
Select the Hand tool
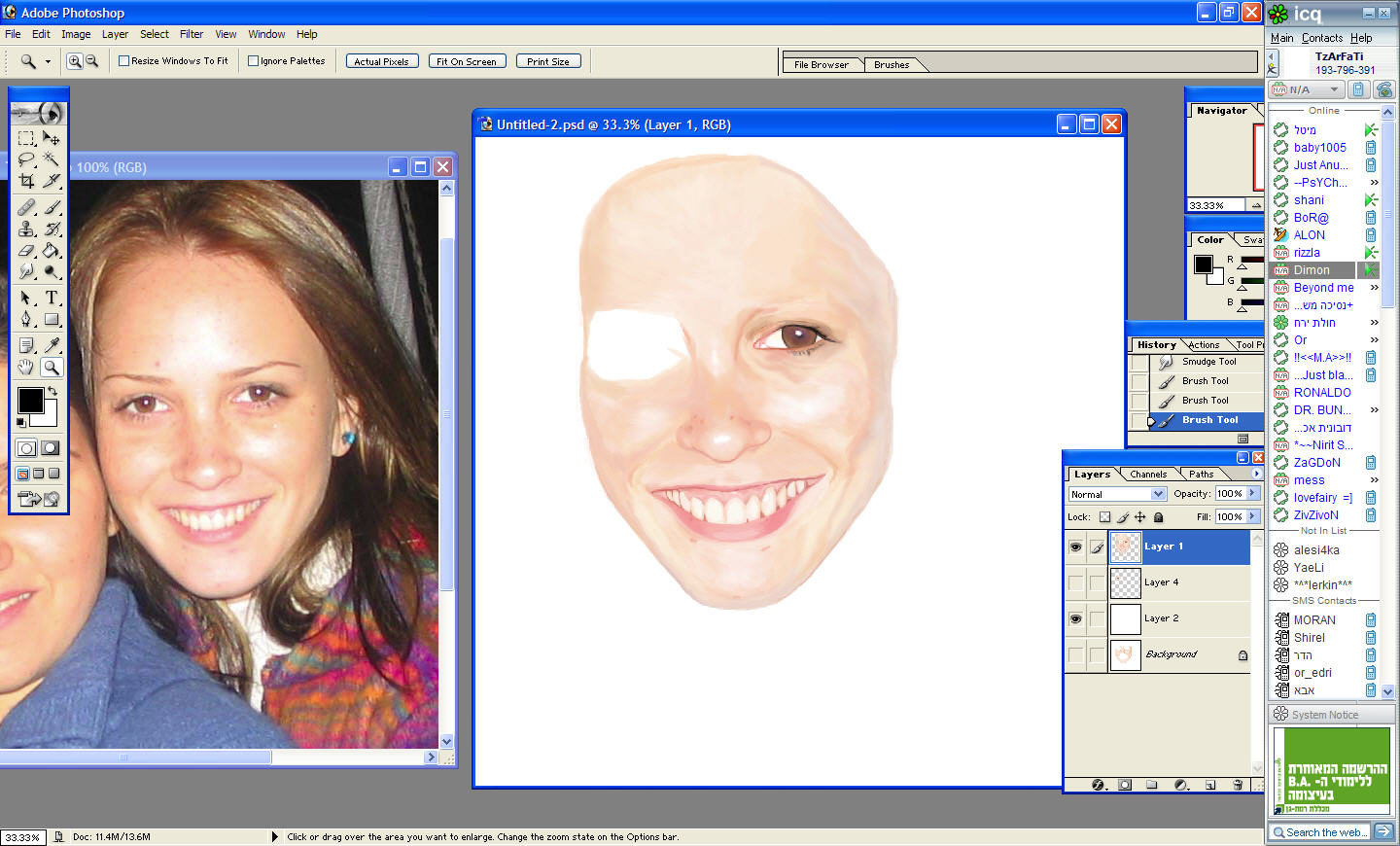[26, 368]
